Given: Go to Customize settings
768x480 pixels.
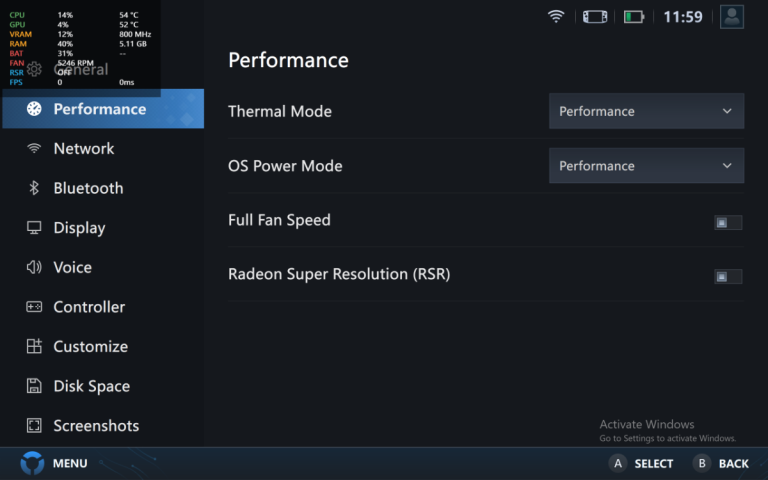Looking at the screenshot, I should [x=90, y=347].
